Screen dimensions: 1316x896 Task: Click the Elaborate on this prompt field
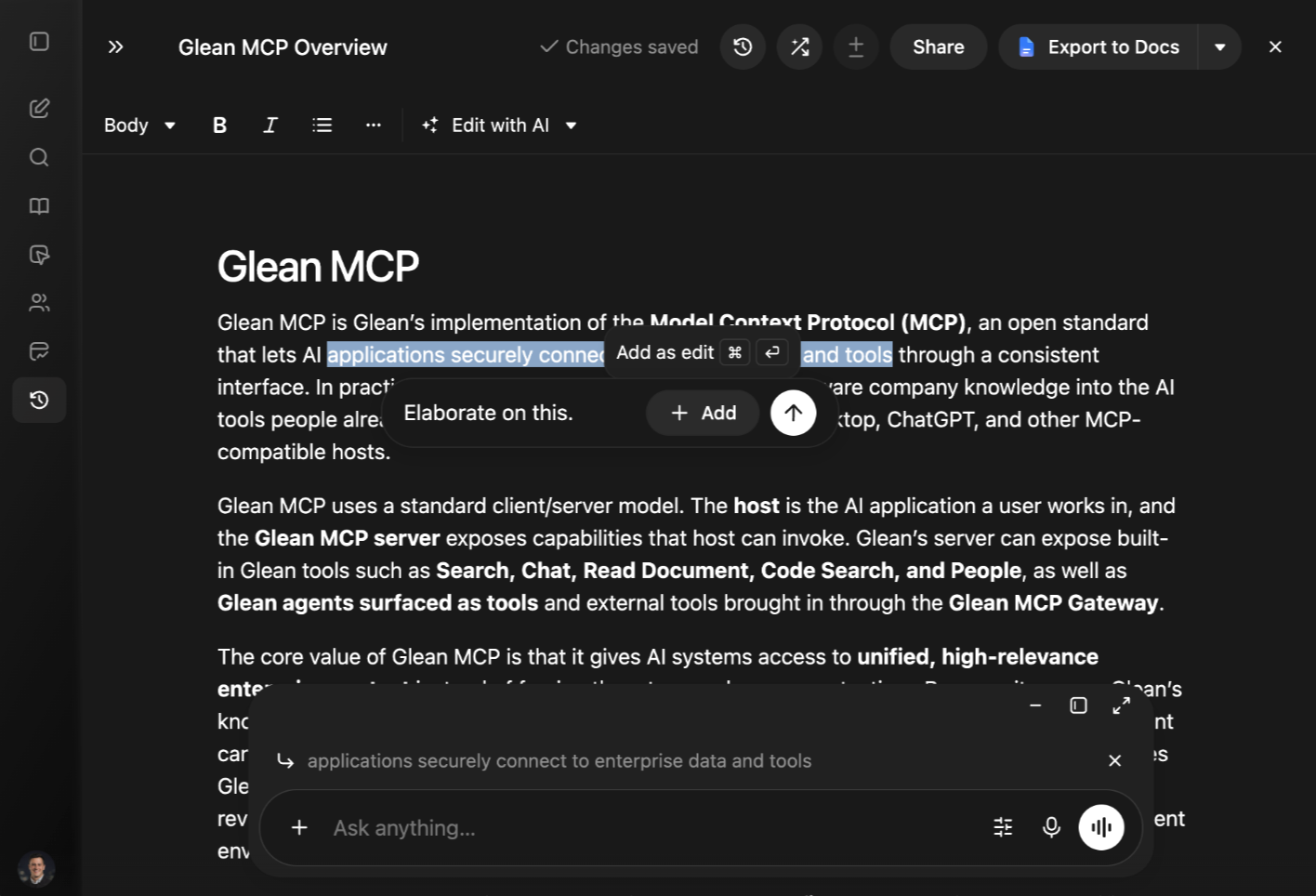tap(488, 413)
